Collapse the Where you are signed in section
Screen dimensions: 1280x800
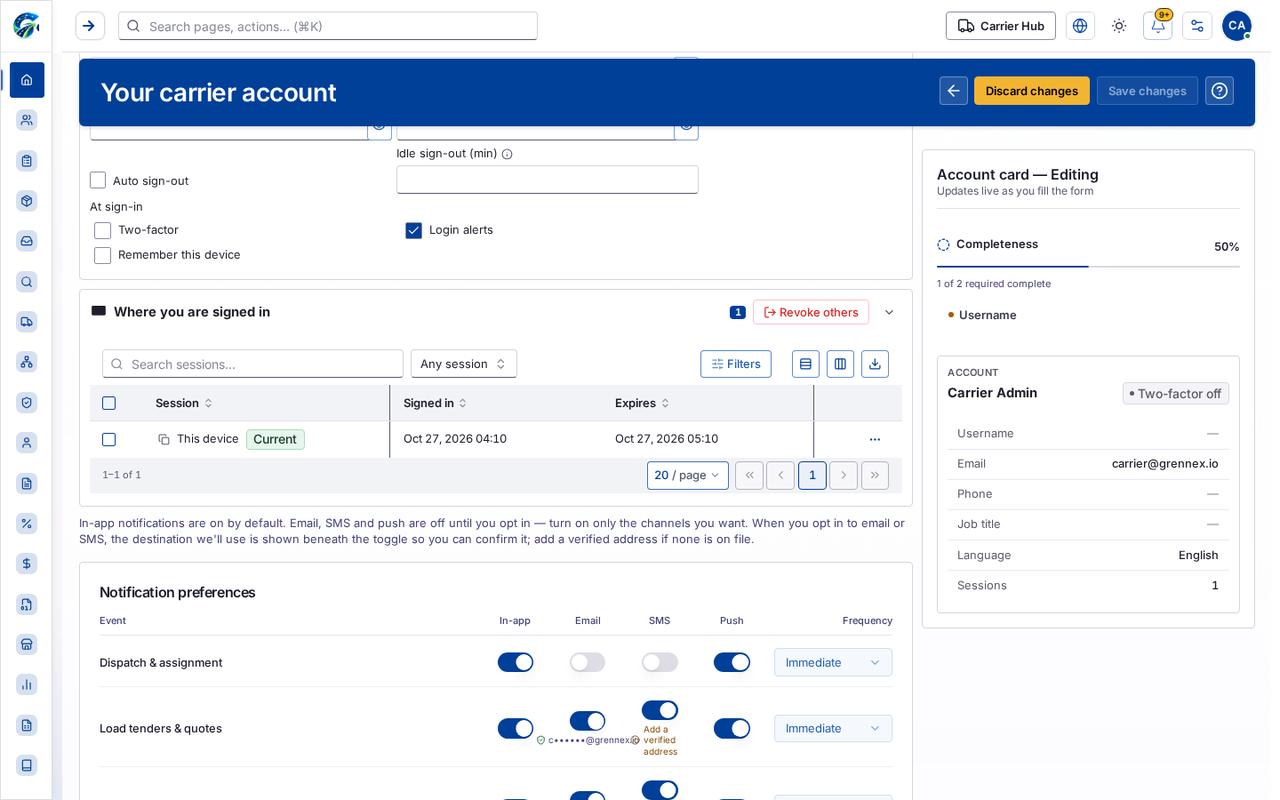[x=889, y=312]
